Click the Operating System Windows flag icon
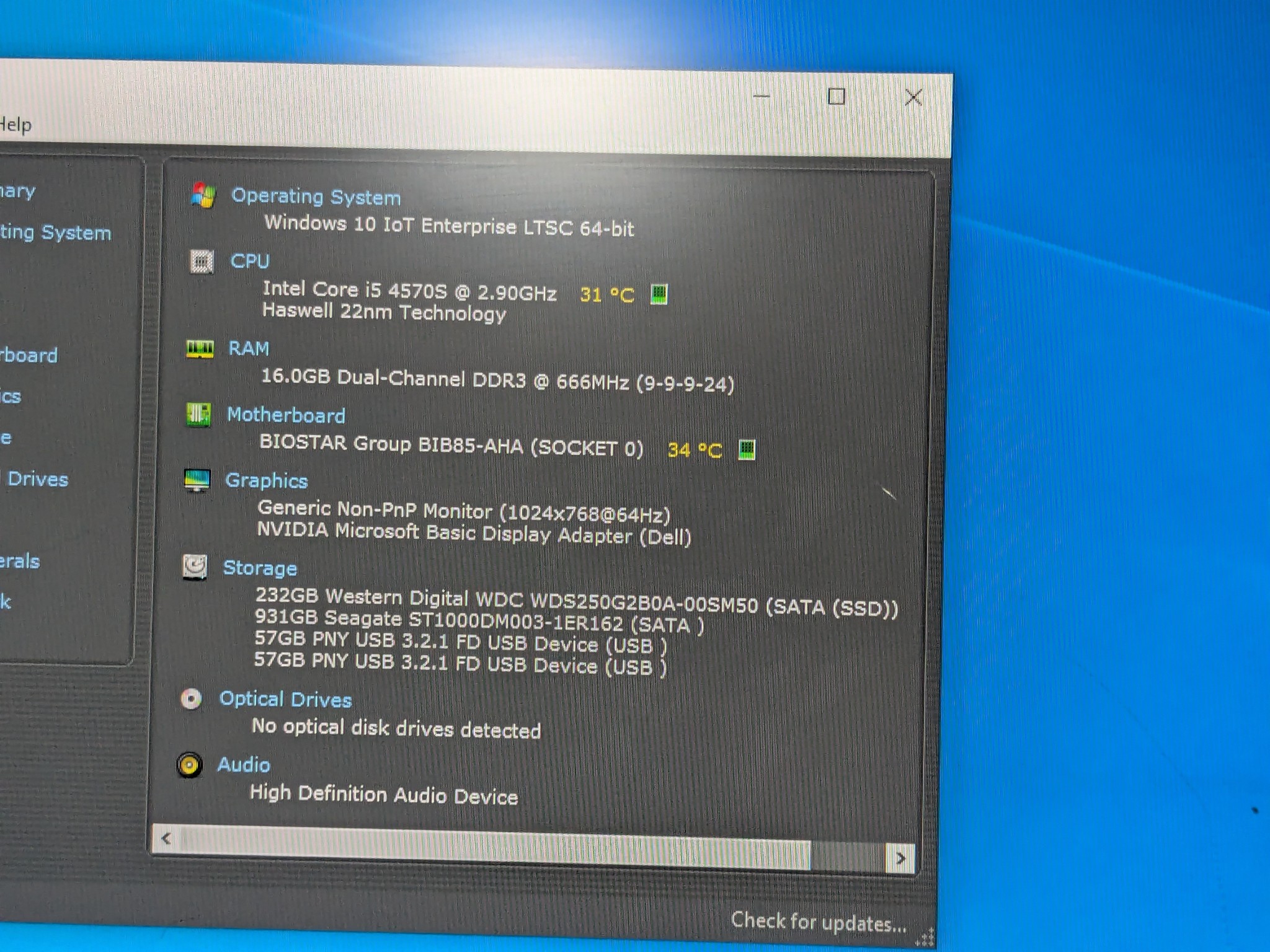This screenshot has height=952, width=1270. click(x=203, y=195)
